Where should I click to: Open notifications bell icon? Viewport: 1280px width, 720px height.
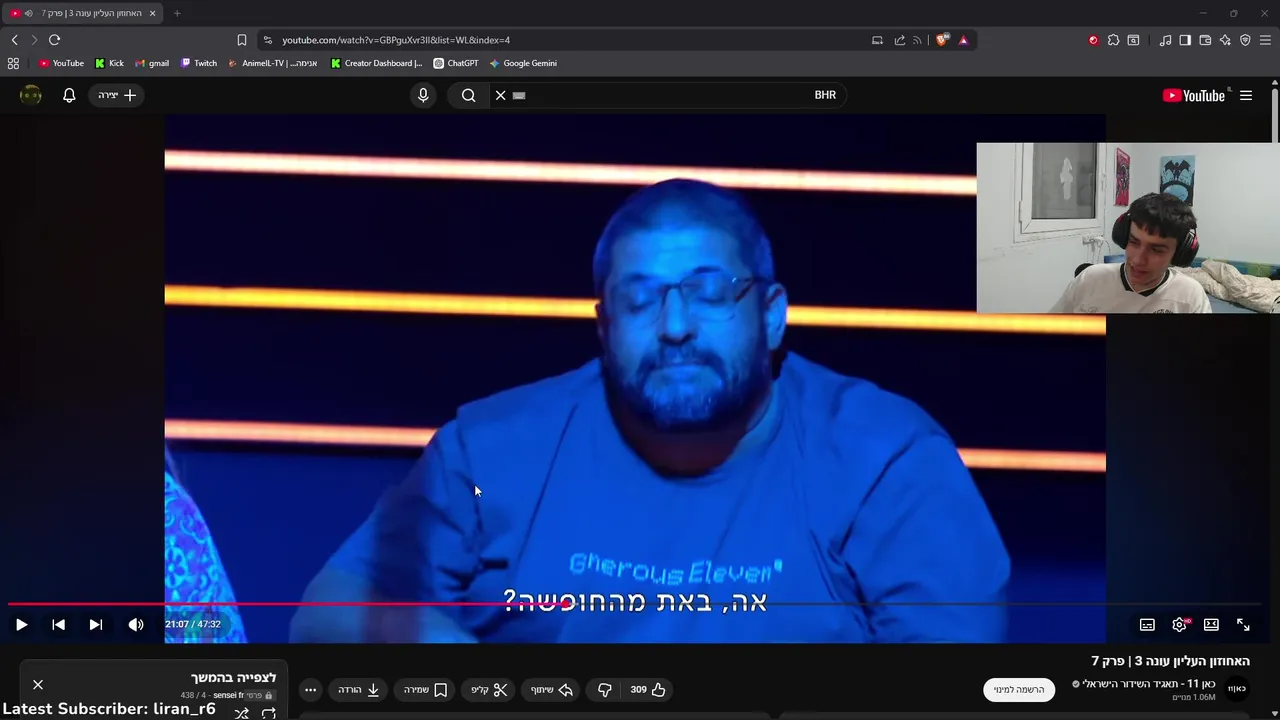point(69,95)
